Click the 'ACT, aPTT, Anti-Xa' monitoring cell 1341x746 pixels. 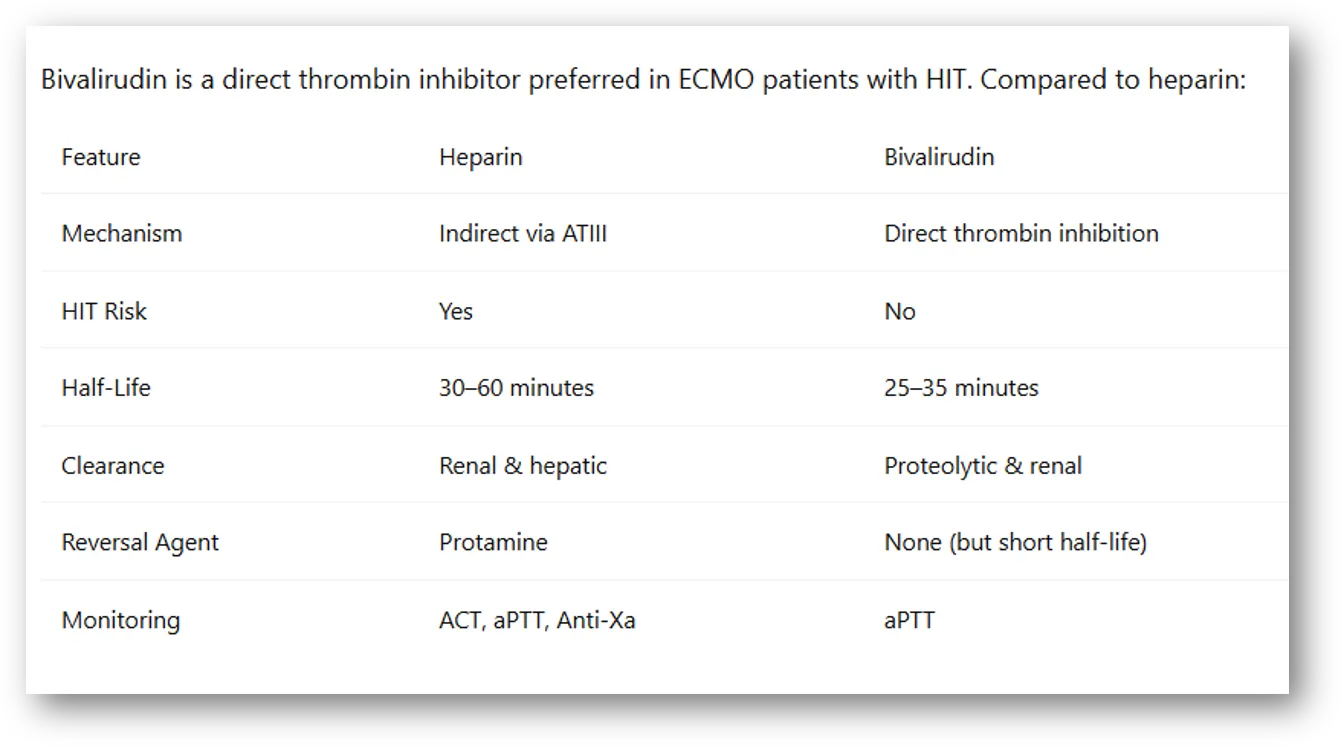click(537, 620)
